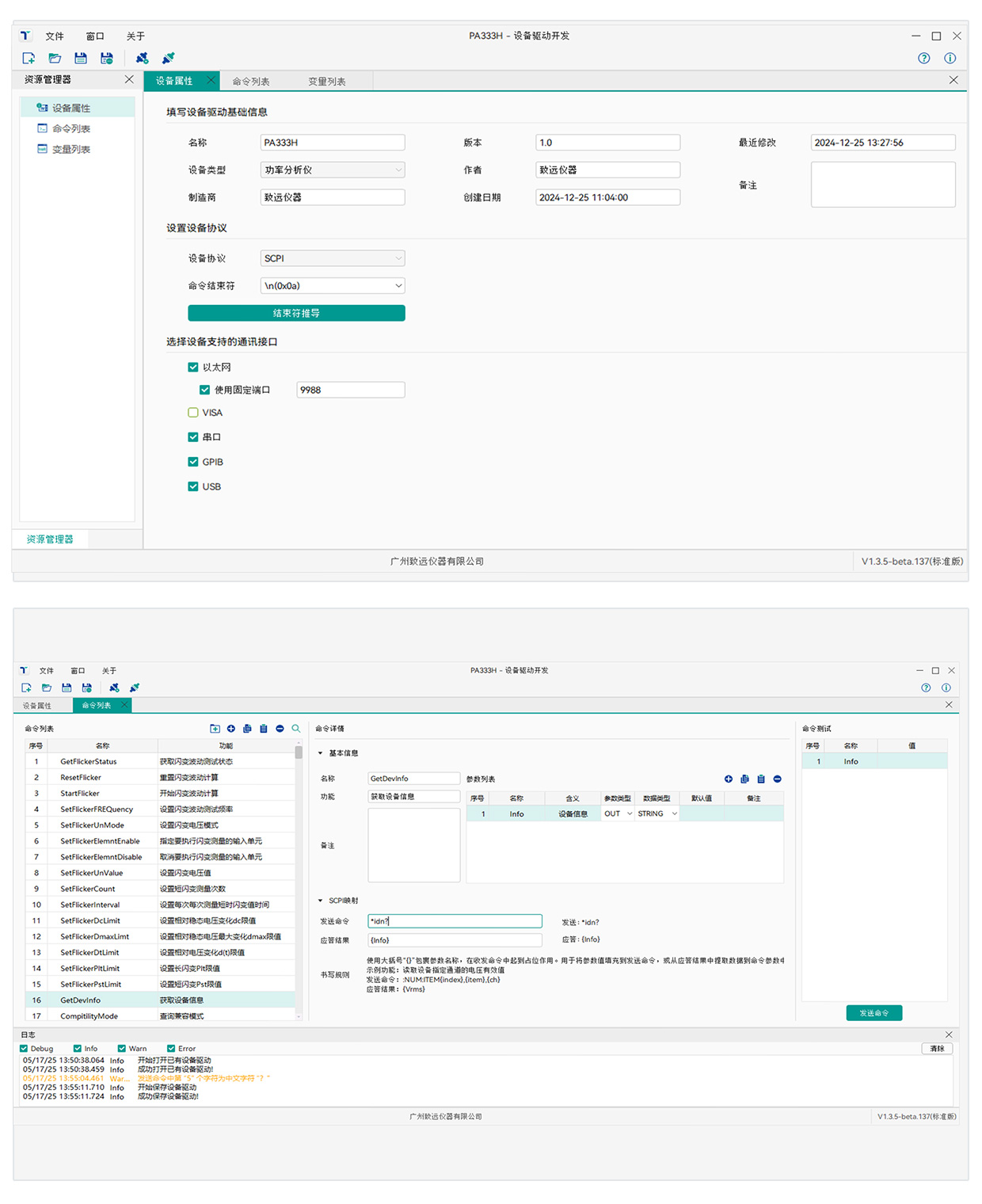Click the 发送命令 input field containing *idn?
This screenshot has width=982, height=1204.
coord(455,921)
